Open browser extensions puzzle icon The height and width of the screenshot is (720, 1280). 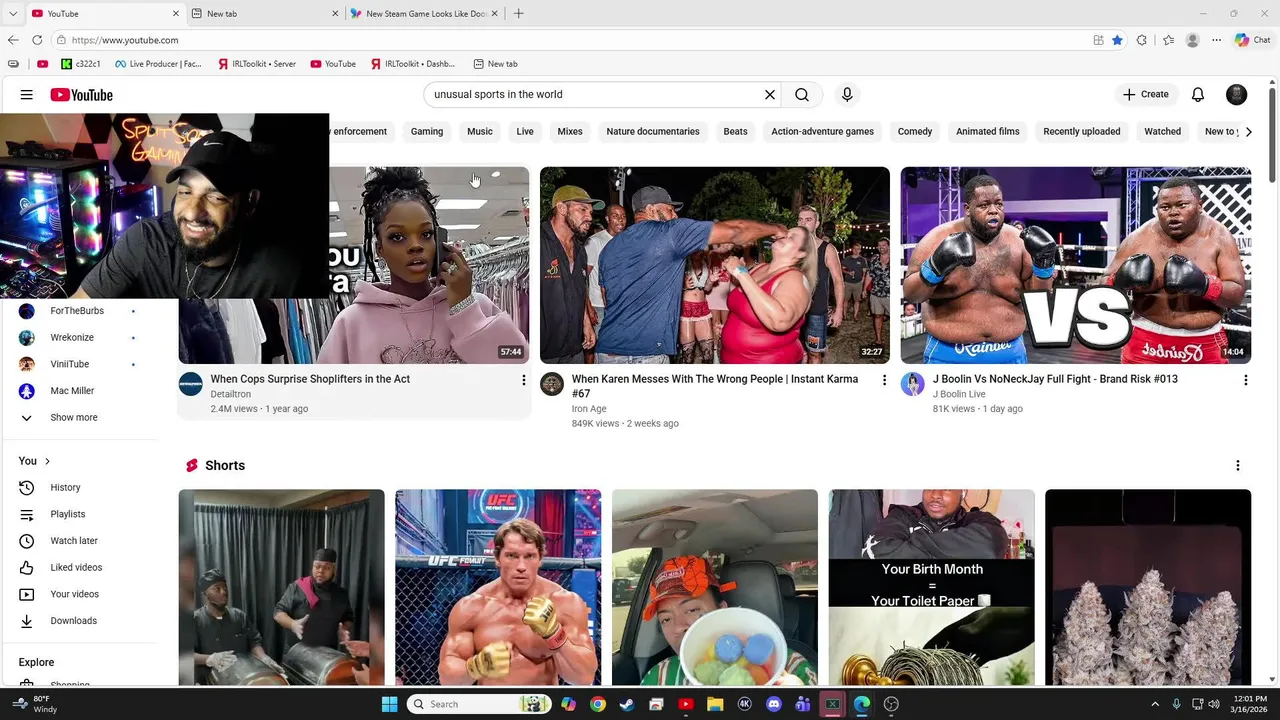pyautogui.click(x=1142, y=40)
